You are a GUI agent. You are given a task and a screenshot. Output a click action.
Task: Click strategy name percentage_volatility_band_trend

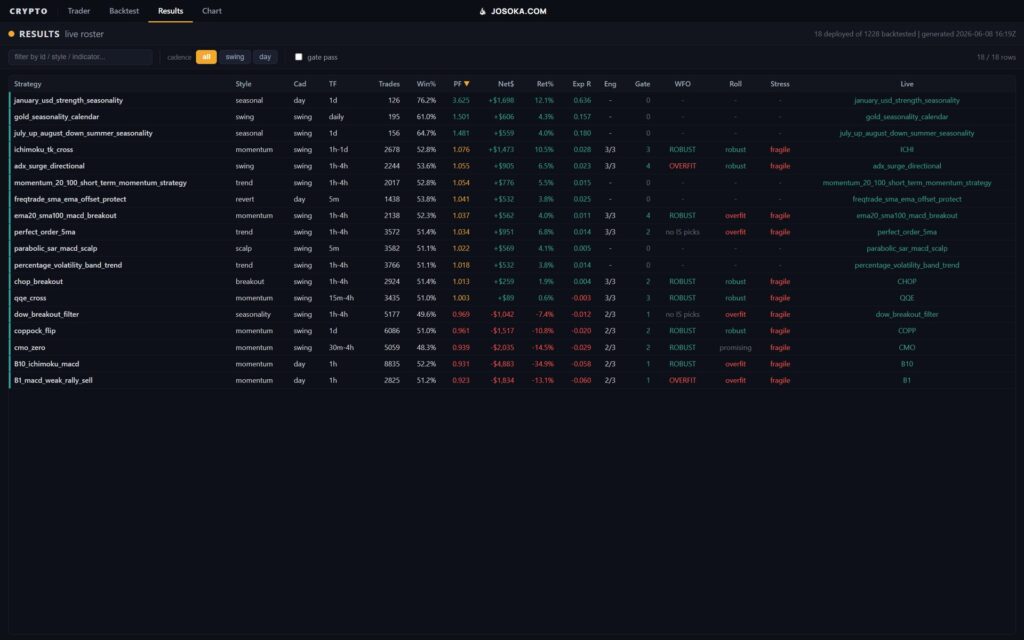click(x=68, y=265)
